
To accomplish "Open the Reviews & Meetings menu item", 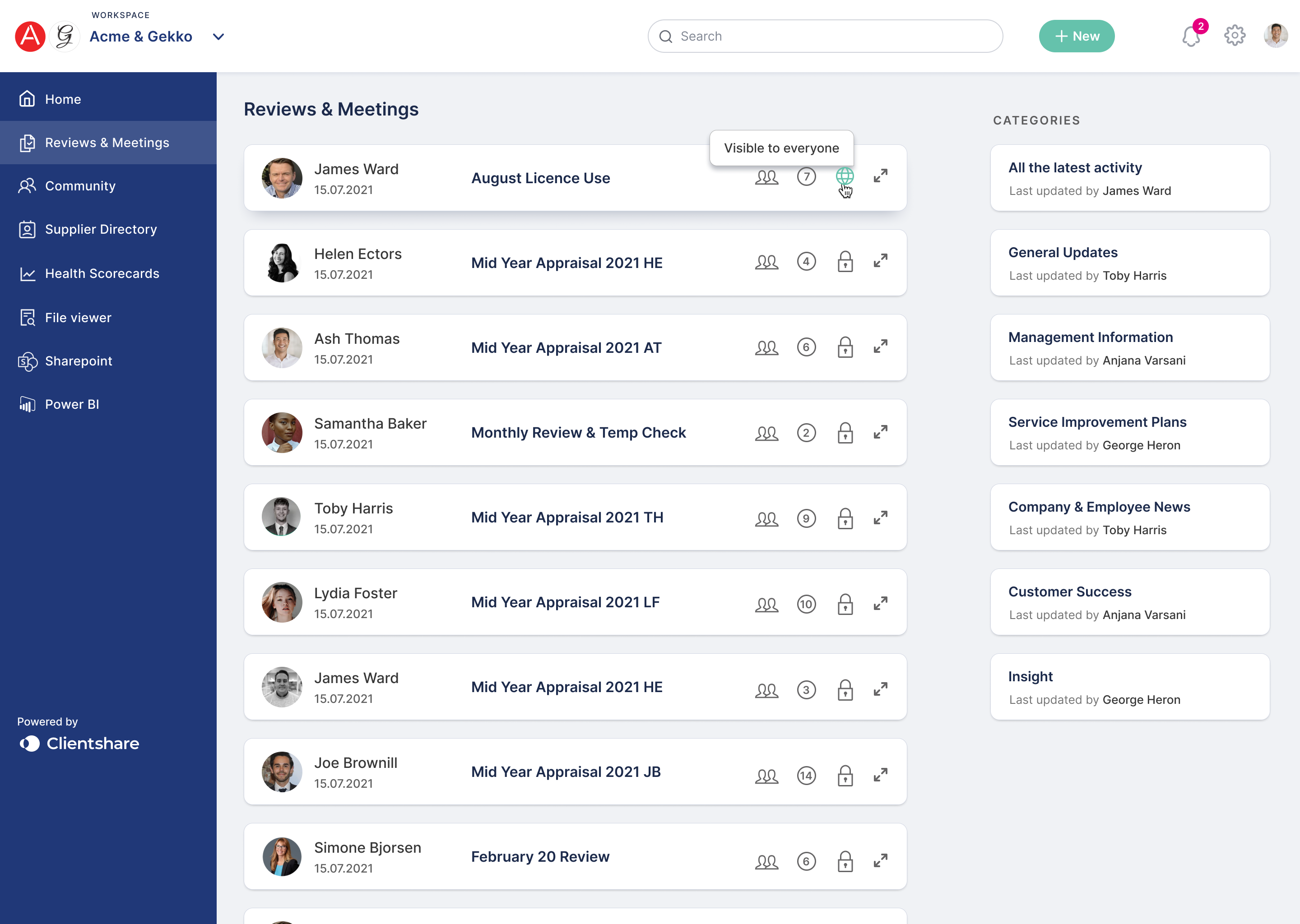I will 107,142.
